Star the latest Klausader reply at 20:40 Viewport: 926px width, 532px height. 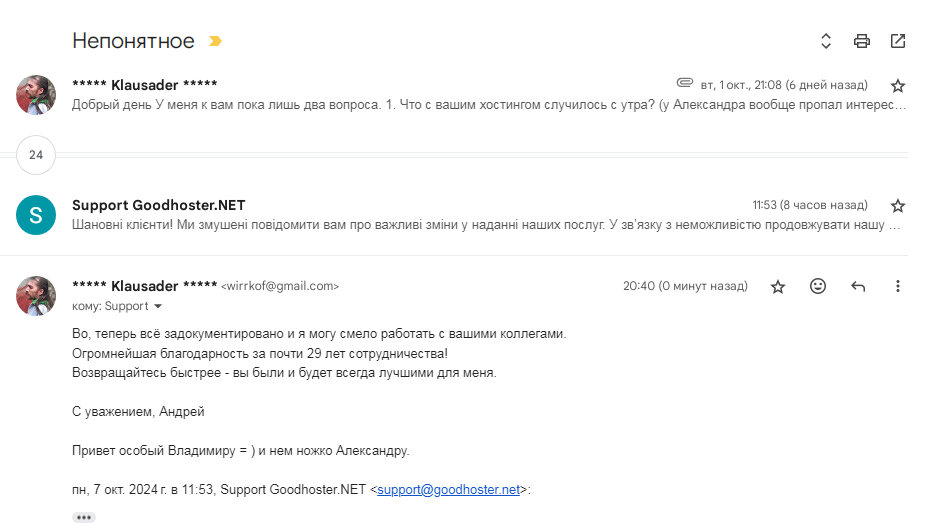[x=778, y=286]
